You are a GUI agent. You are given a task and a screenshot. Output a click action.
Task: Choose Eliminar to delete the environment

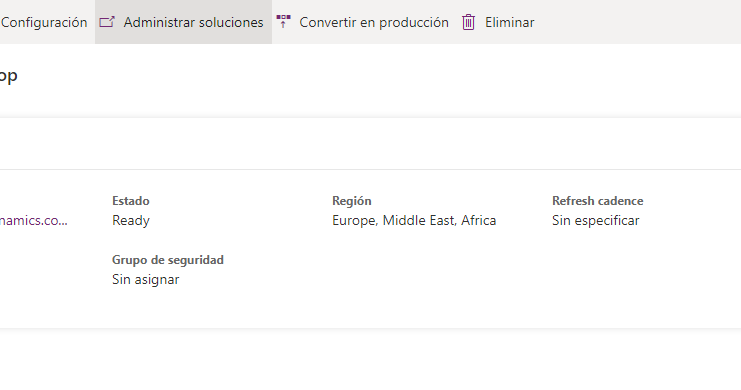498,22
